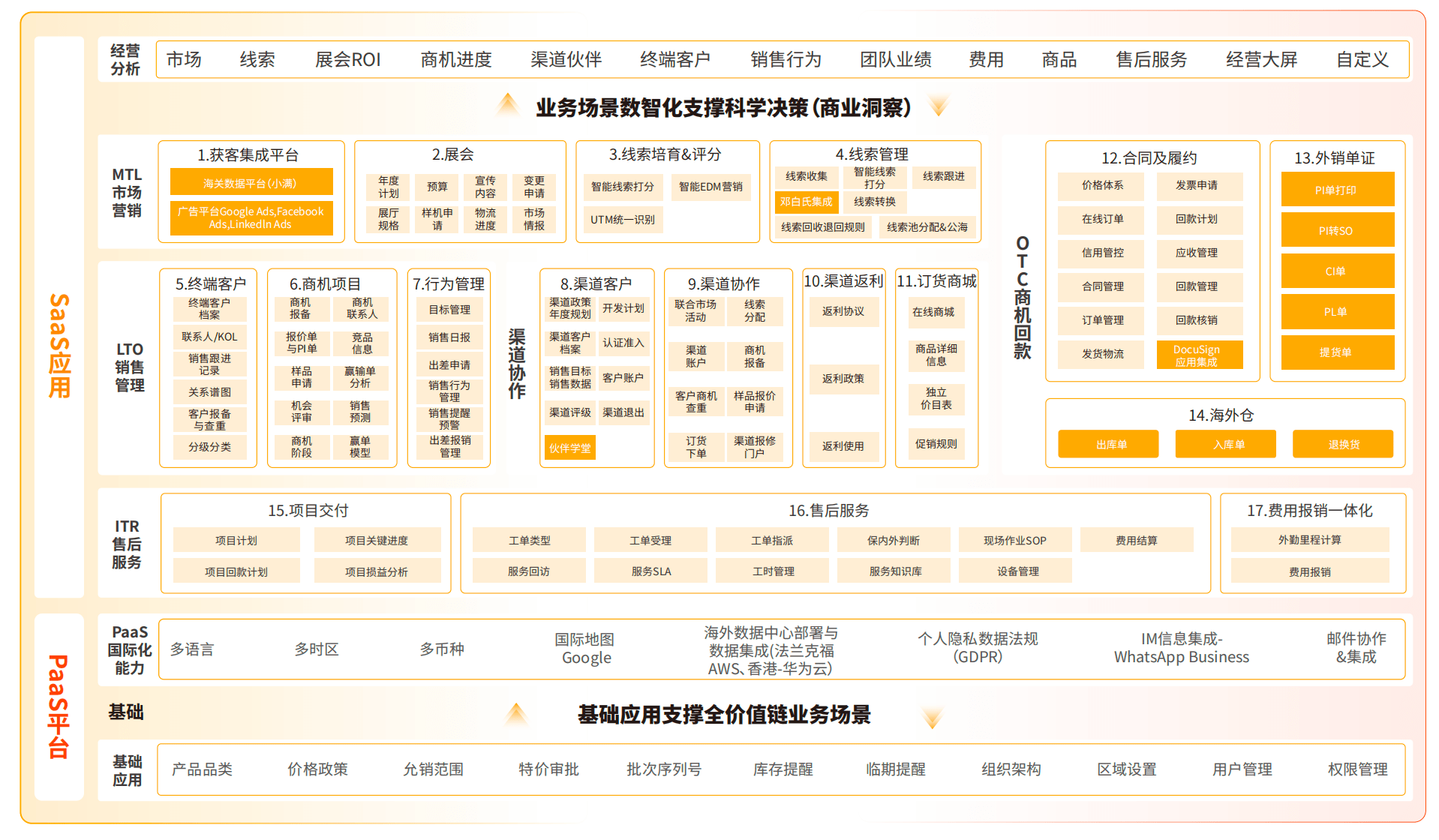Click the DocuSign 应用集成 button
The image size is (1439, 840).
click(x=1196, y=355)
